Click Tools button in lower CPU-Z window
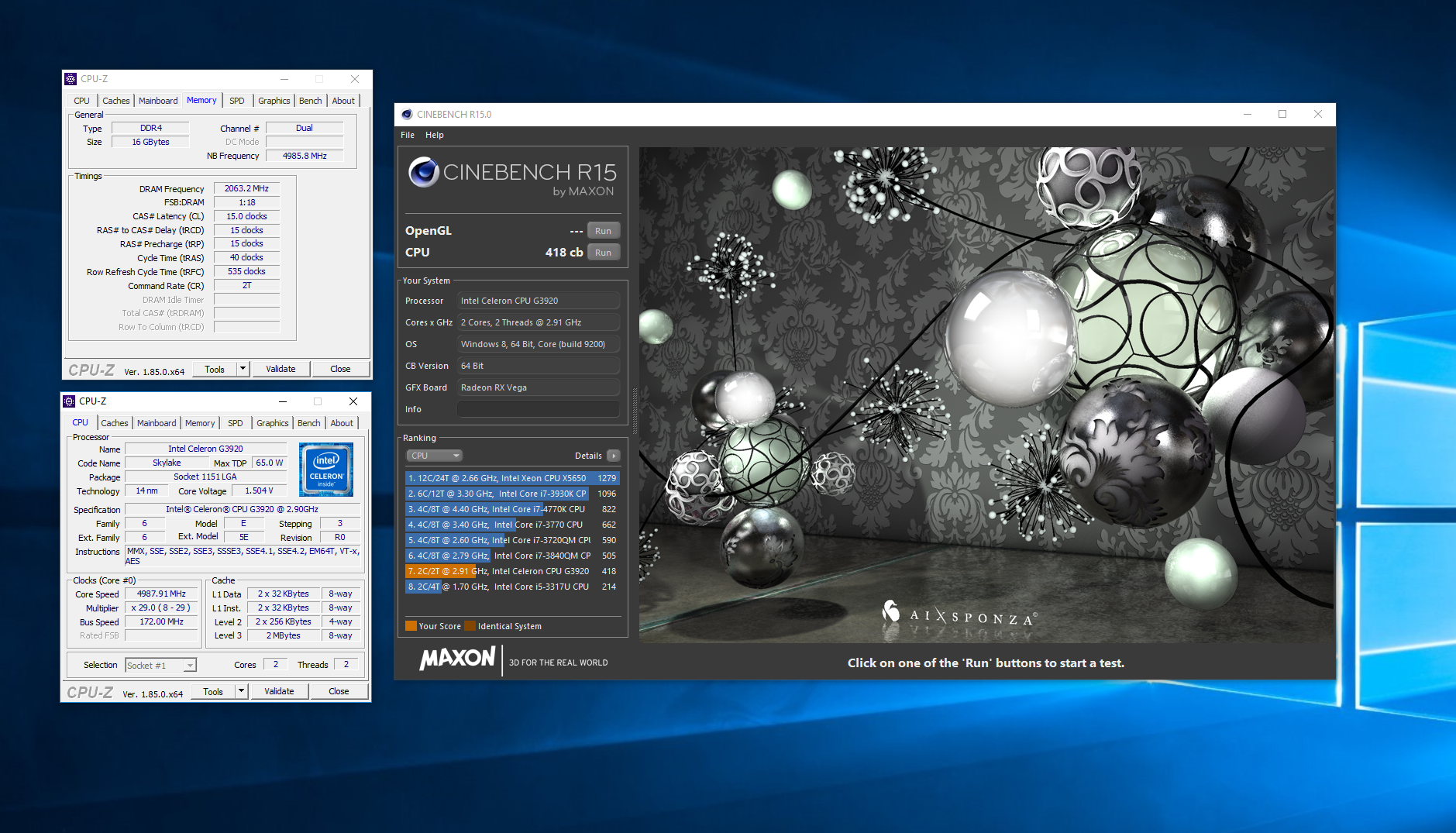This screenshot has width=1456, height=833. point(213,691)
